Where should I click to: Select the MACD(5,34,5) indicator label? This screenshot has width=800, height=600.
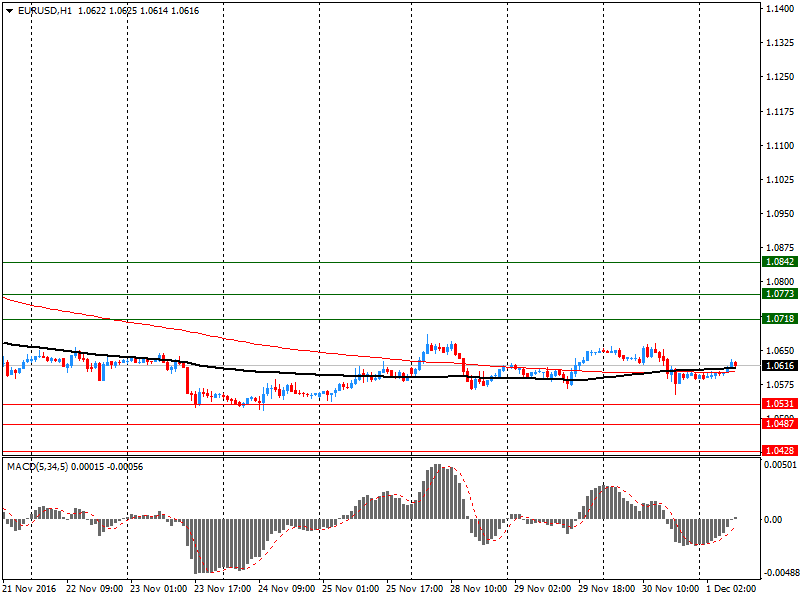click(x=37, y=467)
